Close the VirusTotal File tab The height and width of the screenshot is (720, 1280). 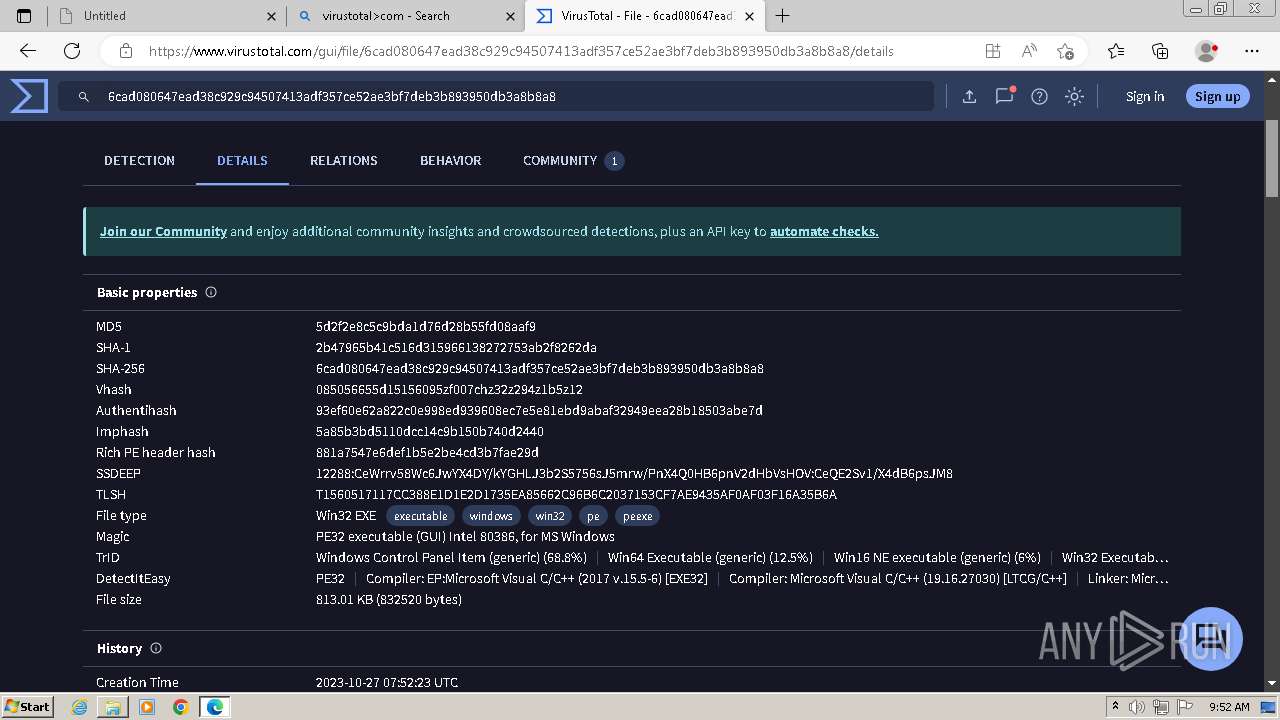coord(749,16)
